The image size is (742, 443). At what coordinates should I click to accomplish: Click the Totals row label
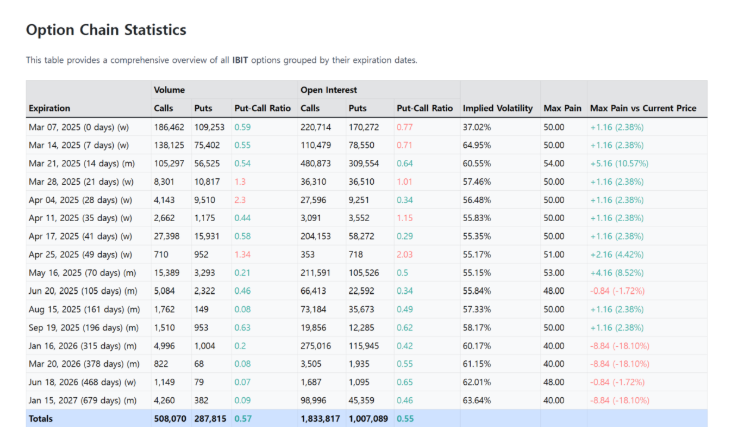point(41,419)
